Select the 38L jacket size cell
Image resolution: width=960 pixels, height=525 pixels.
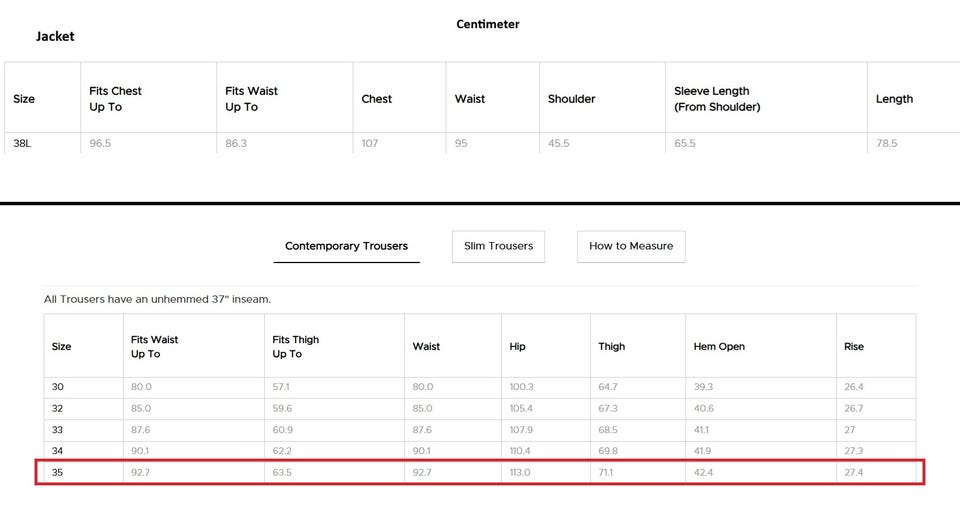[x=23, y=143]
